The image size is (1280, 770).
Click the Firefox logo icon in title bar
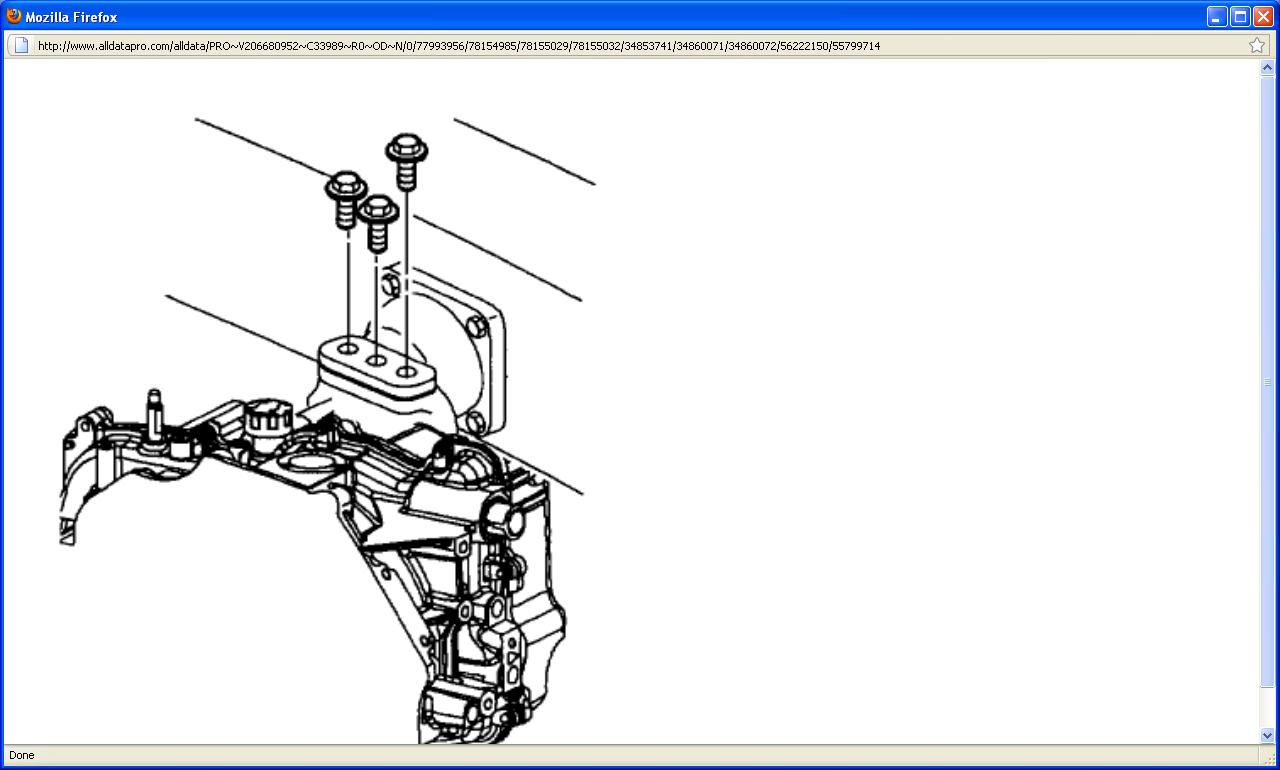tap(14, 16)
